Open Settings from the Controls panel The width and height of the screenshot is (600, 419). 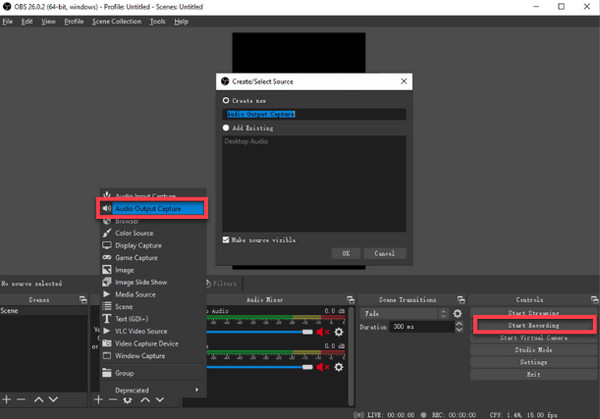[x=533, y=362]
